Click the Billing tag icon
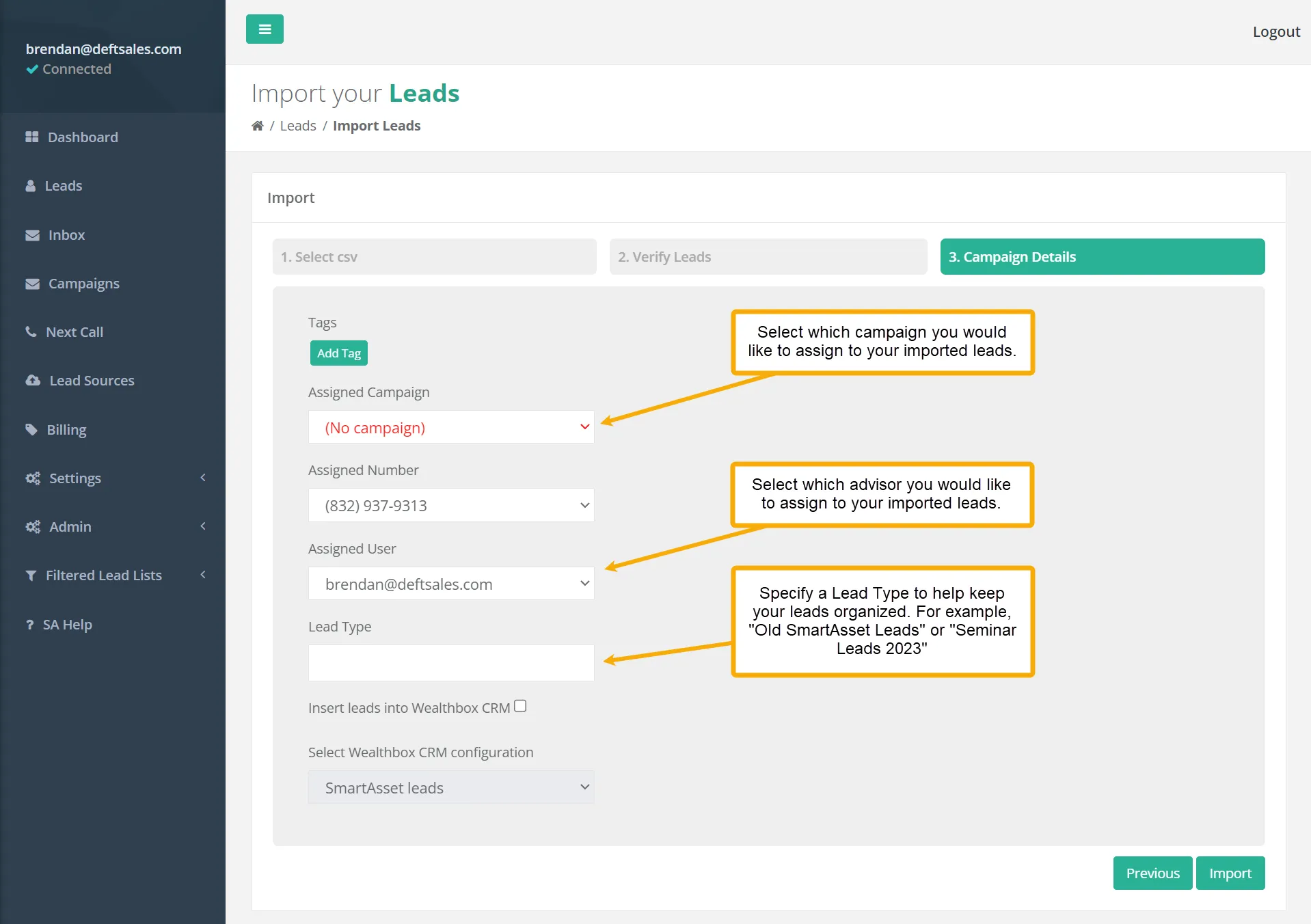1311x924 pixels. pos(31,430)
